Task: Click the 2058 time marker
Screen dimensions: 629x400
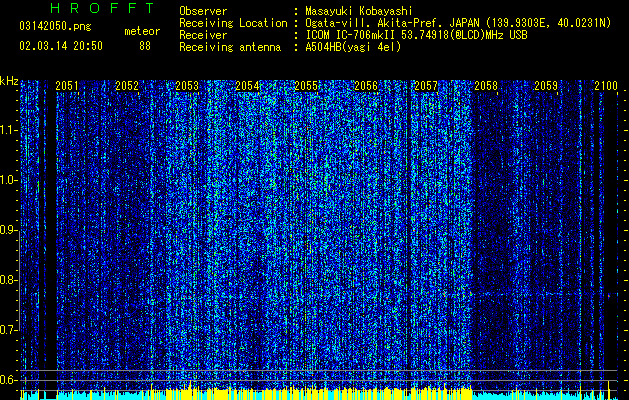Action: click(x=486, y=86)
